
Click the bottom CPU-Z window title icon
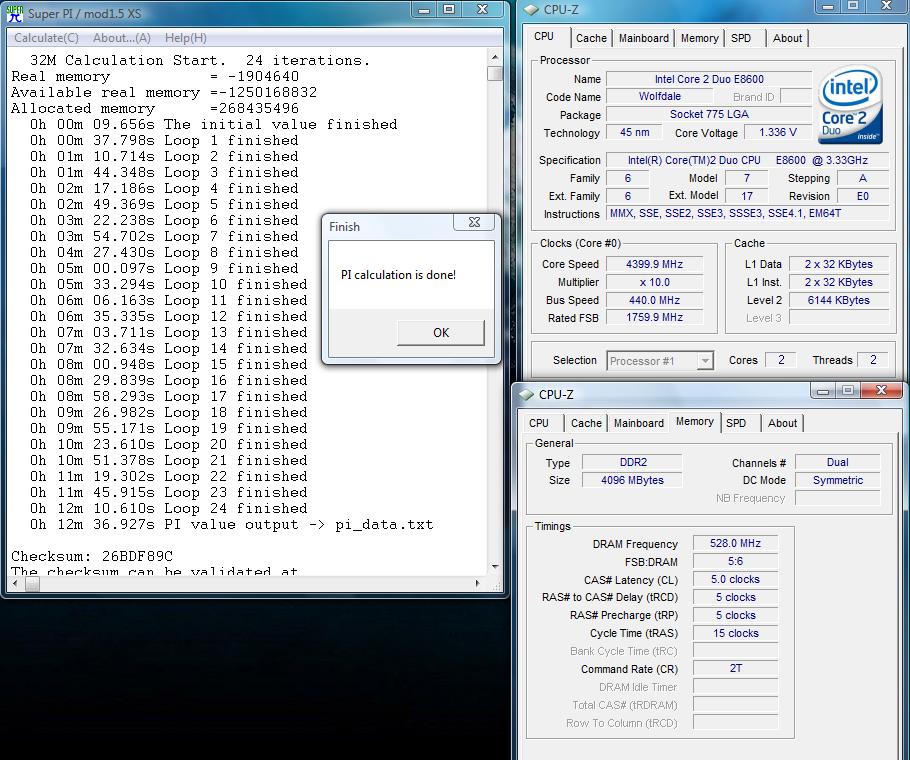[526, 395]
